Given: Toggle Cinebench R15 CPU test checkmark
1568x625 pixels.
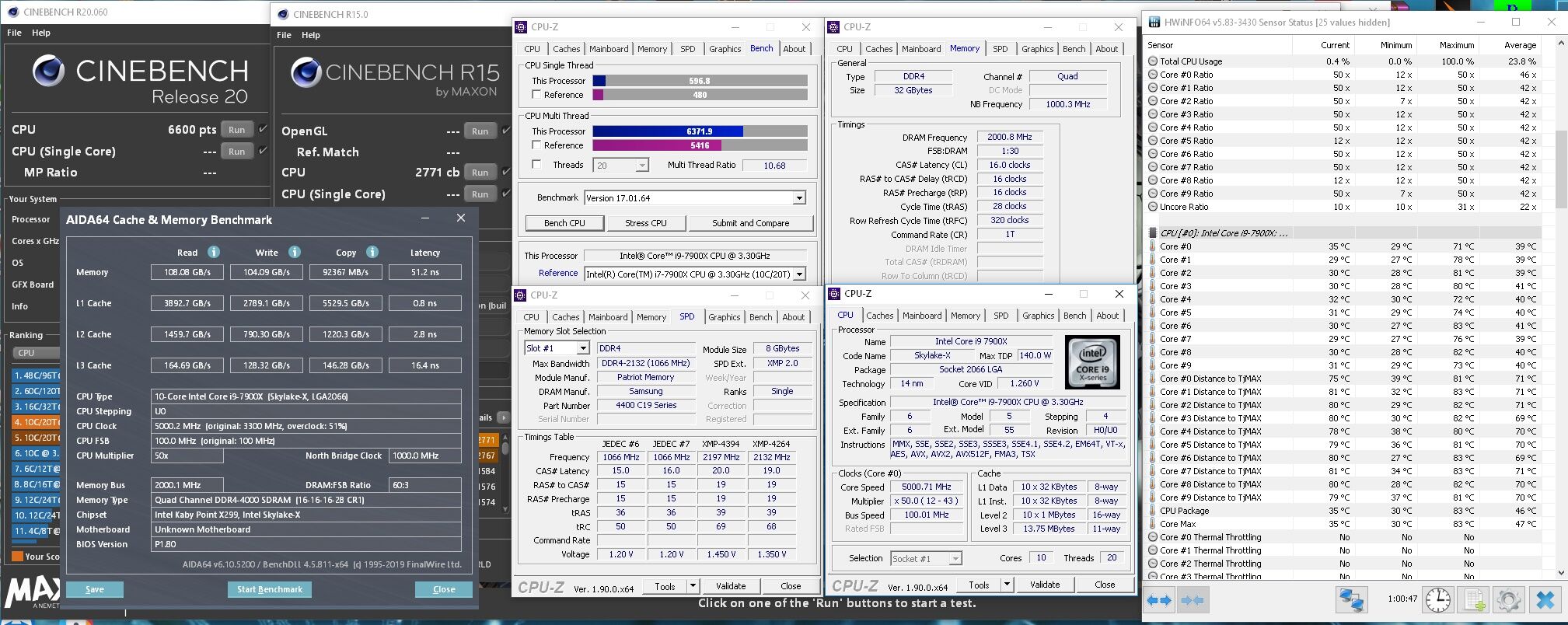Looking at the screenshot, I should pyautogui.click(x=507, y=172).
